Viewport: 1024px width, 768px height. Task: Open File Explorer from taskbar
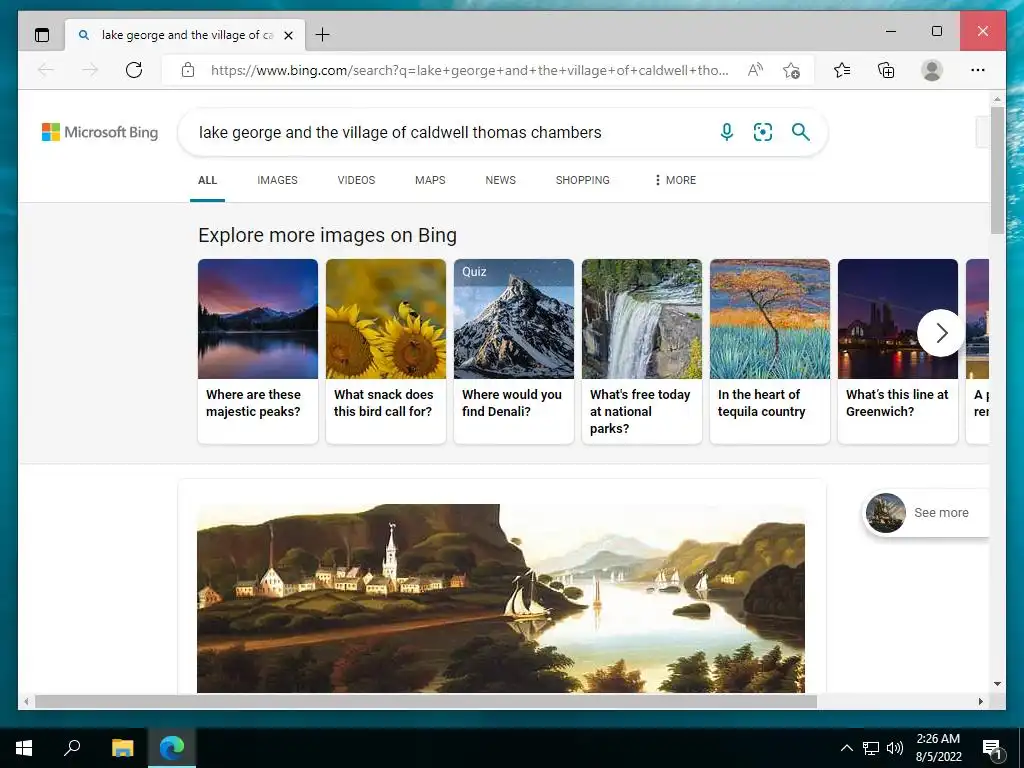(122, 748)
